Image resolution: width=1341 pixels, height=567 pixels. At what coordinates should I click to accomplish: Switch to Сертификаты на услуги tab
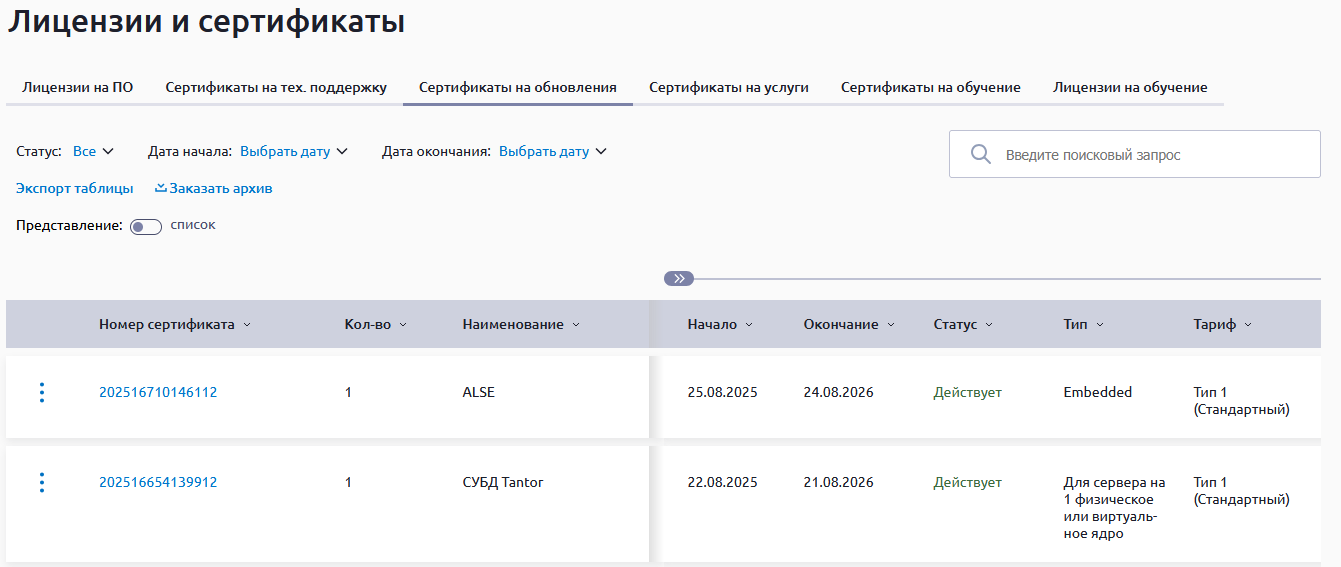click(x=728, y=88)
